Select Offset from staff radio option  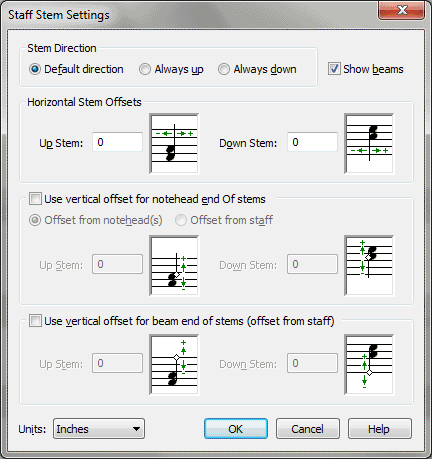pos(181,220)
